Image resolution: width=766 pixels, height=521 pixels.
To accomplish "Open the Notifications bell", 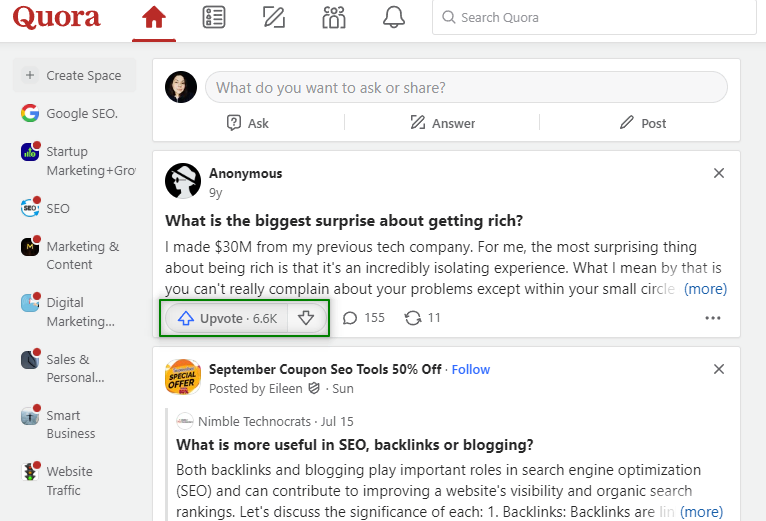I will (394, 18).
